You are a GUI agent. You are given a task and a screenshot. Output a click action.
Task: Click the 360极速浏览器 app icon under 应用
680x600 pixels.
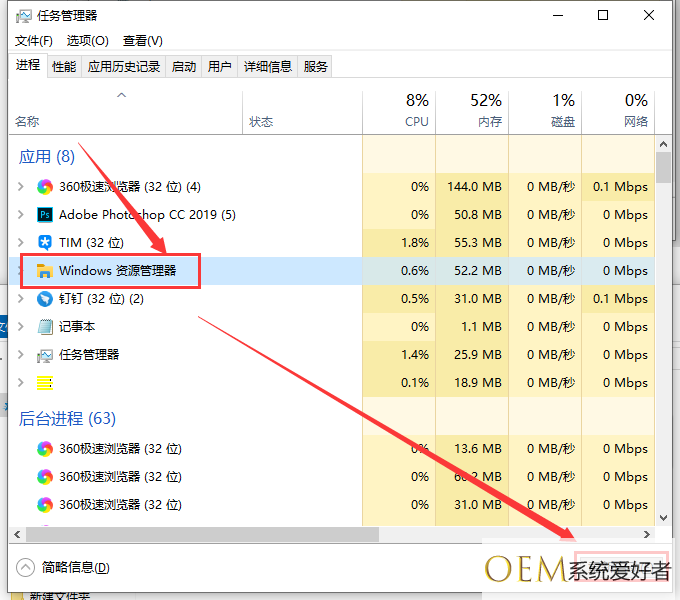(x=45, y=187)
